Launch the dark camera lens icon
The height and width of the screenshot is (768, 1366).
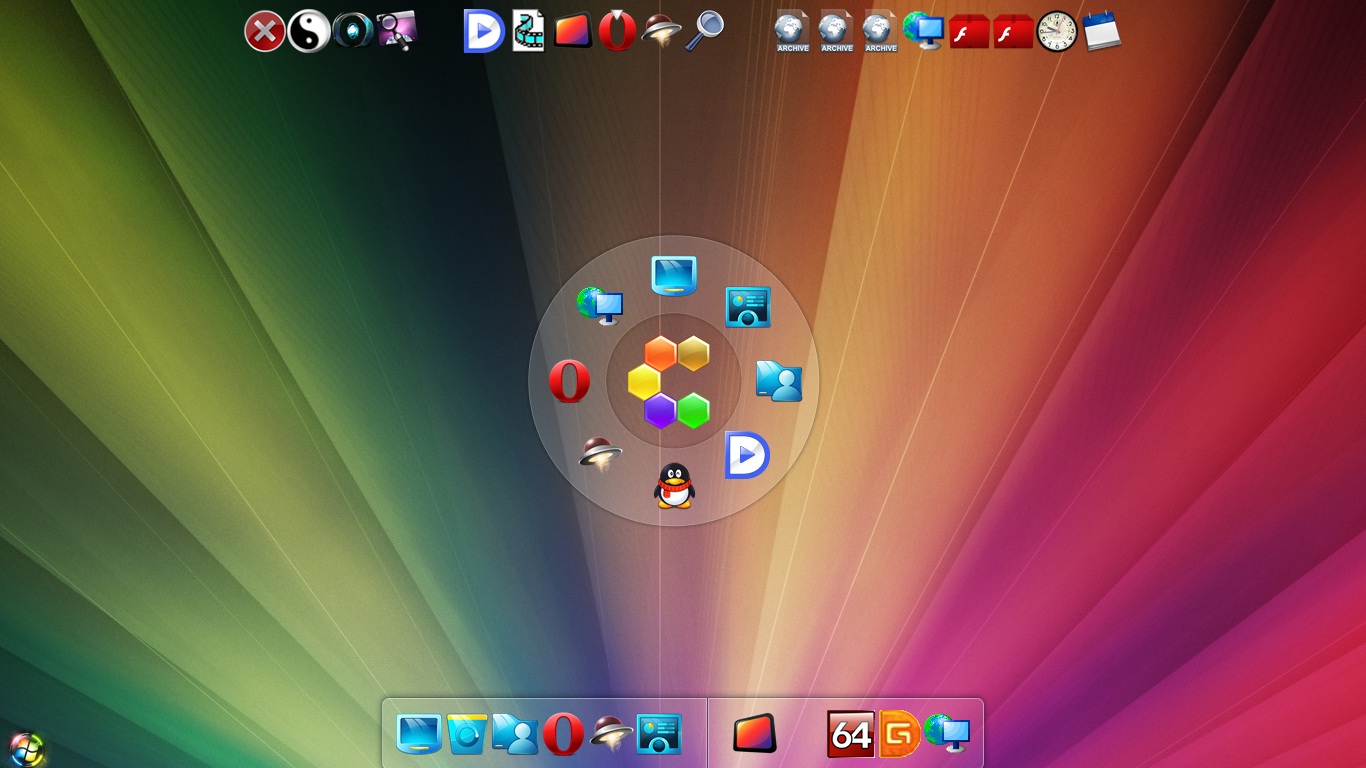(x=353, y=30)
